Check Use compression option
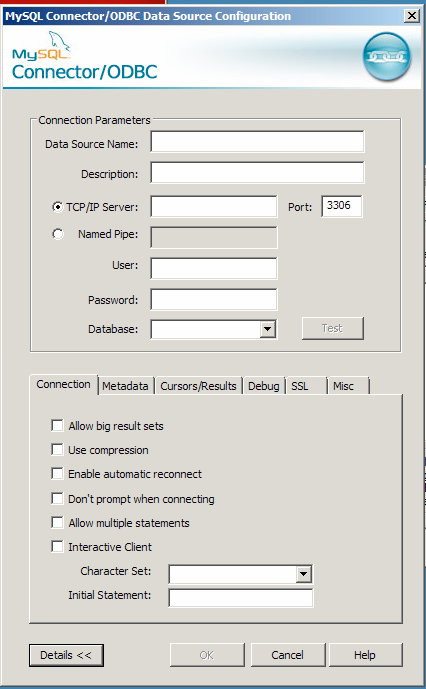This screenshot has width=426, height=689. (x=57, y=450)
